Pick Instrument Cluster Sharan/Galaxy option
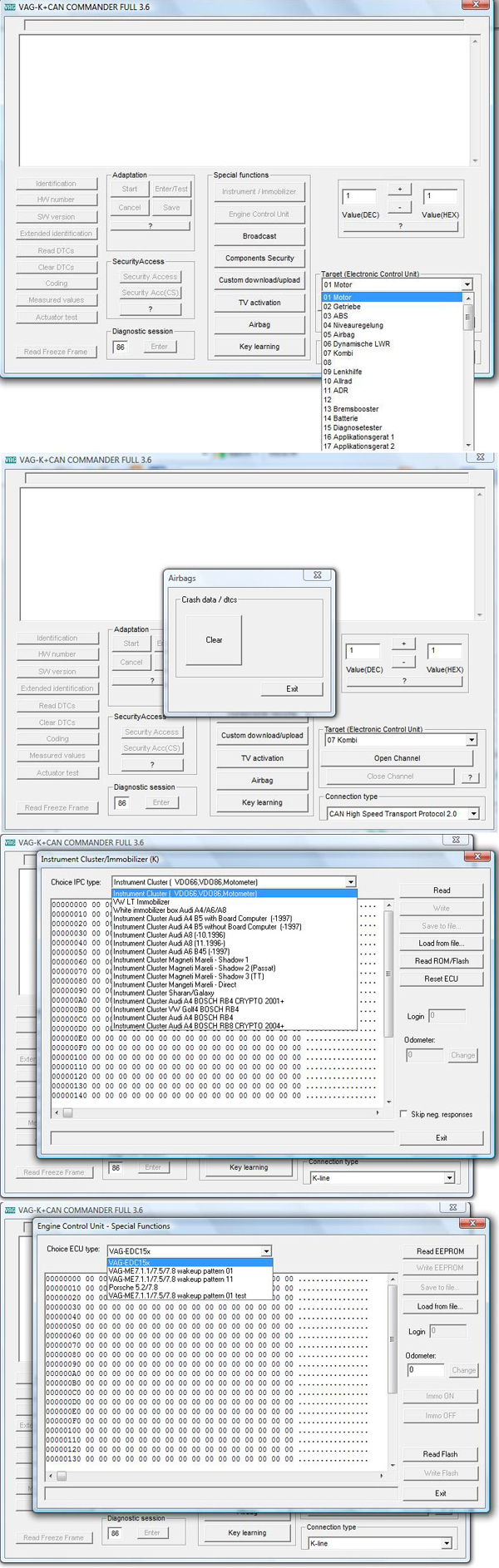Viewport: 499px width, 1568px height. [x=164, y=993]
